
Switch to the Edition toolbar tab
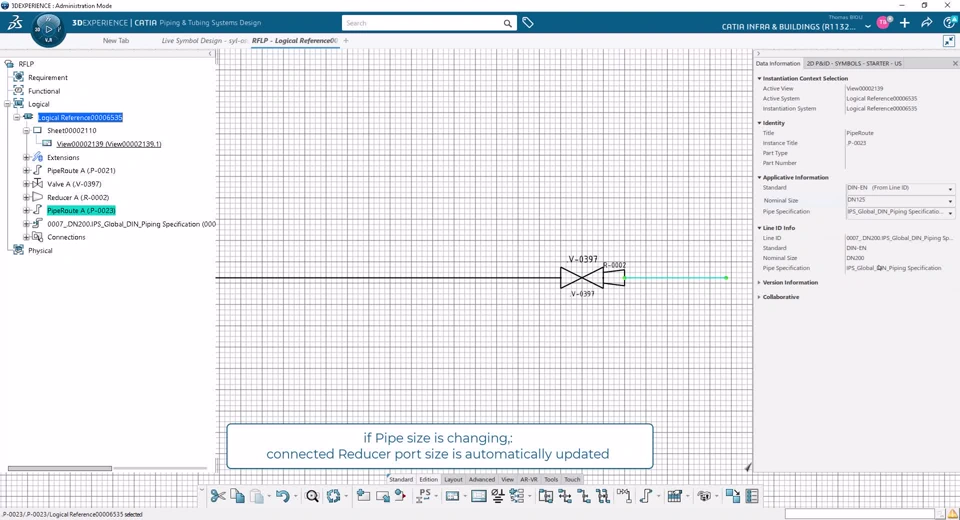coord(429,480)
